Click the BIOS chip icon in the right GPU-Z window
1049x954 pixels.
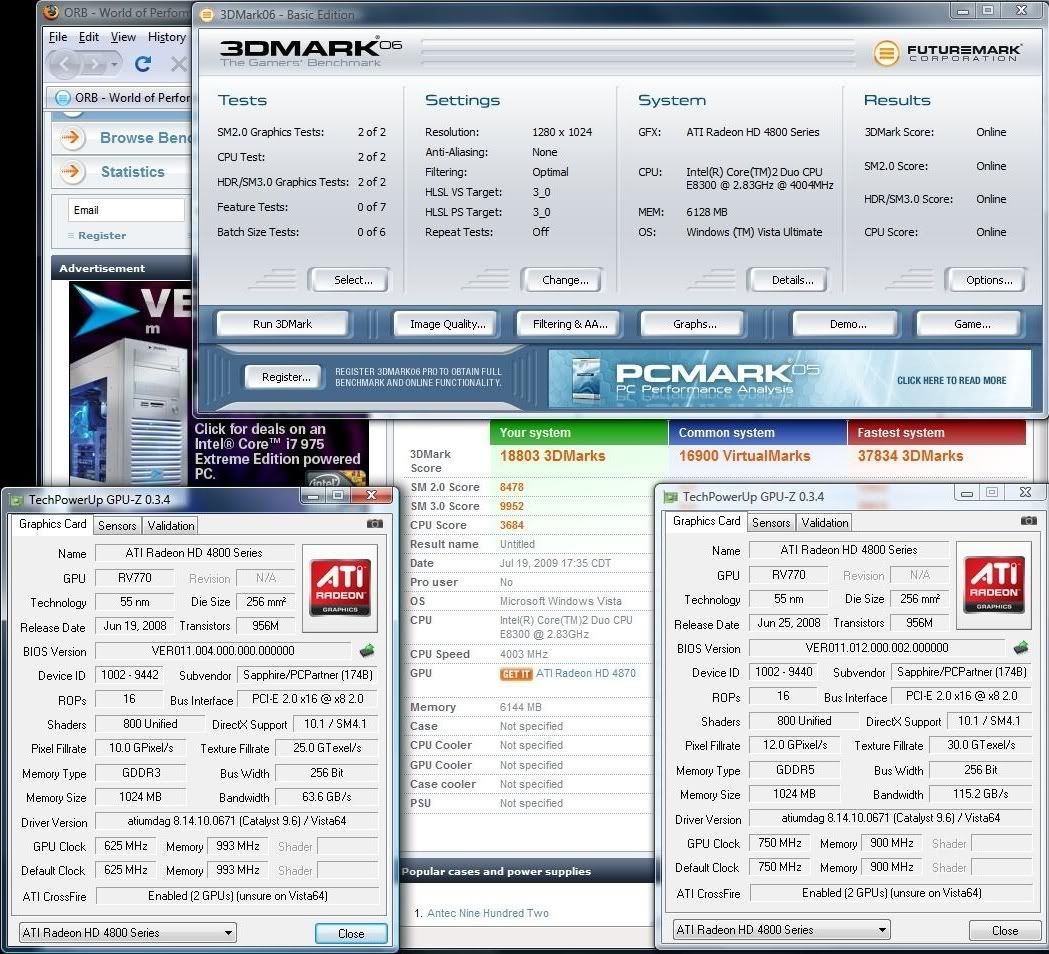pos(1020,647)
